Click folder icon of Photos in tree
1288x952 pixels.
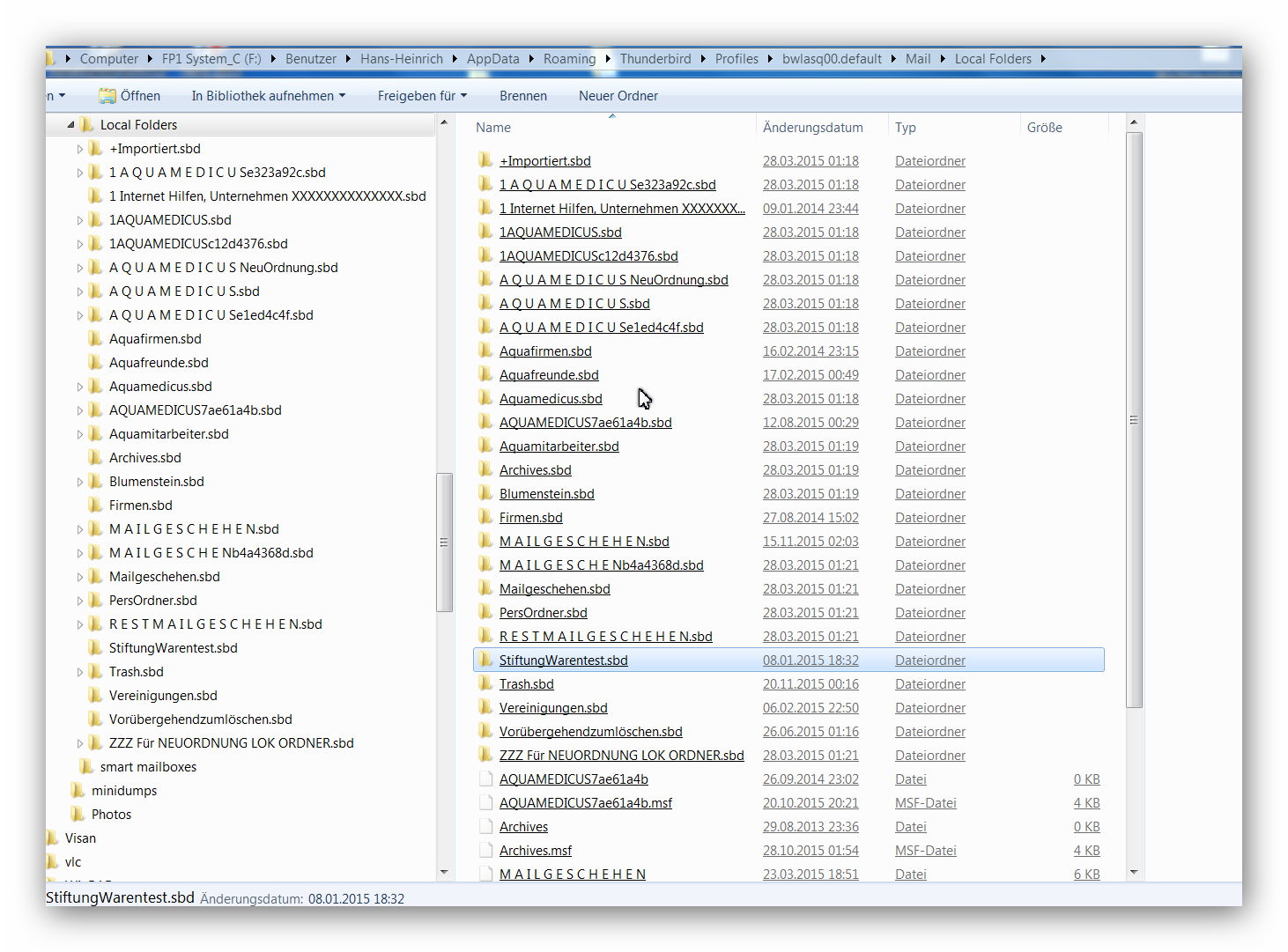(x=78, y=814)
